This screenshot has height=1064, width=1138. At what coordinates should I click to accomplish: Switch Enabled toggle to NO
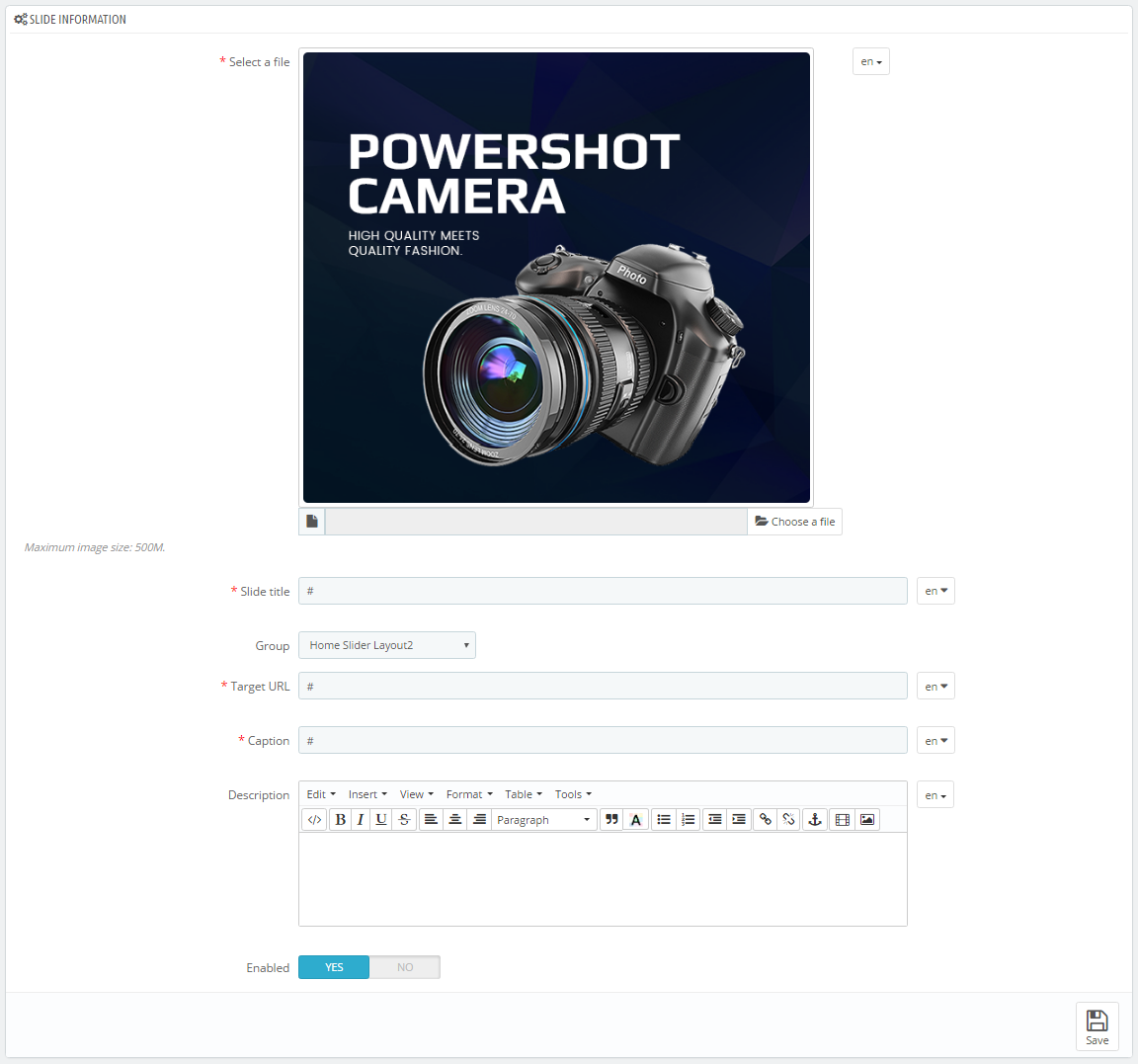point(405,967)
